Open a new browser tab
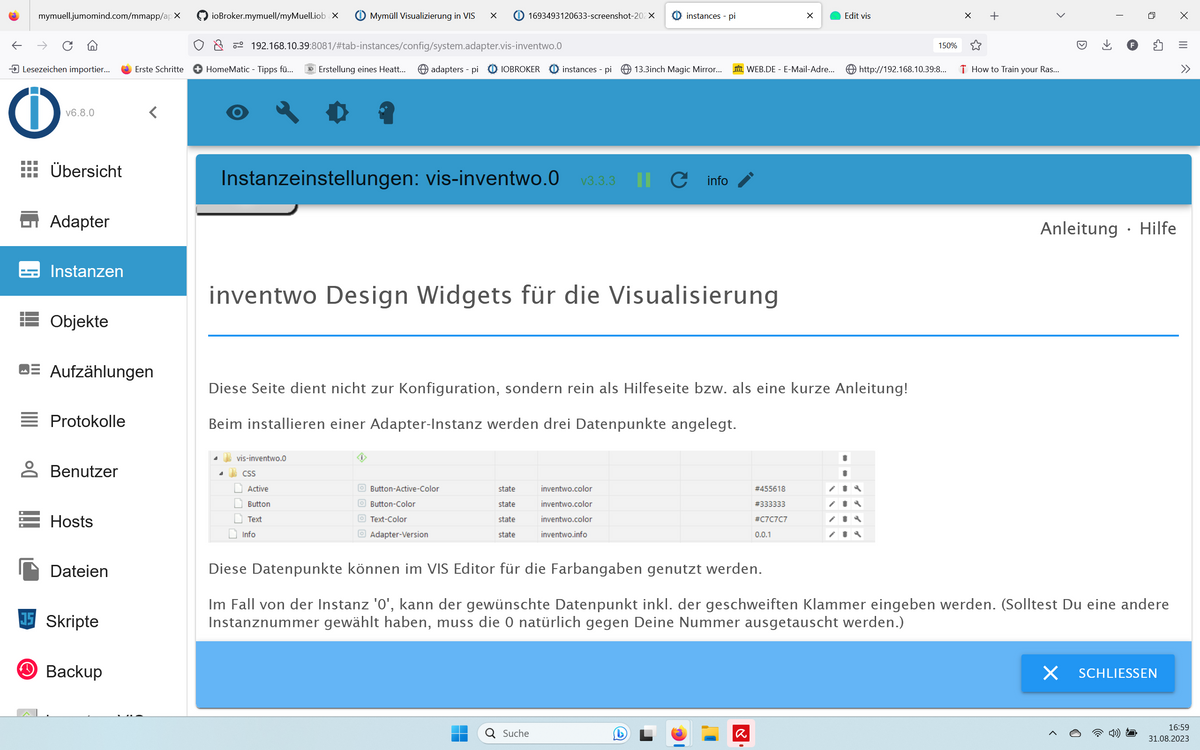 coord(994,16)
